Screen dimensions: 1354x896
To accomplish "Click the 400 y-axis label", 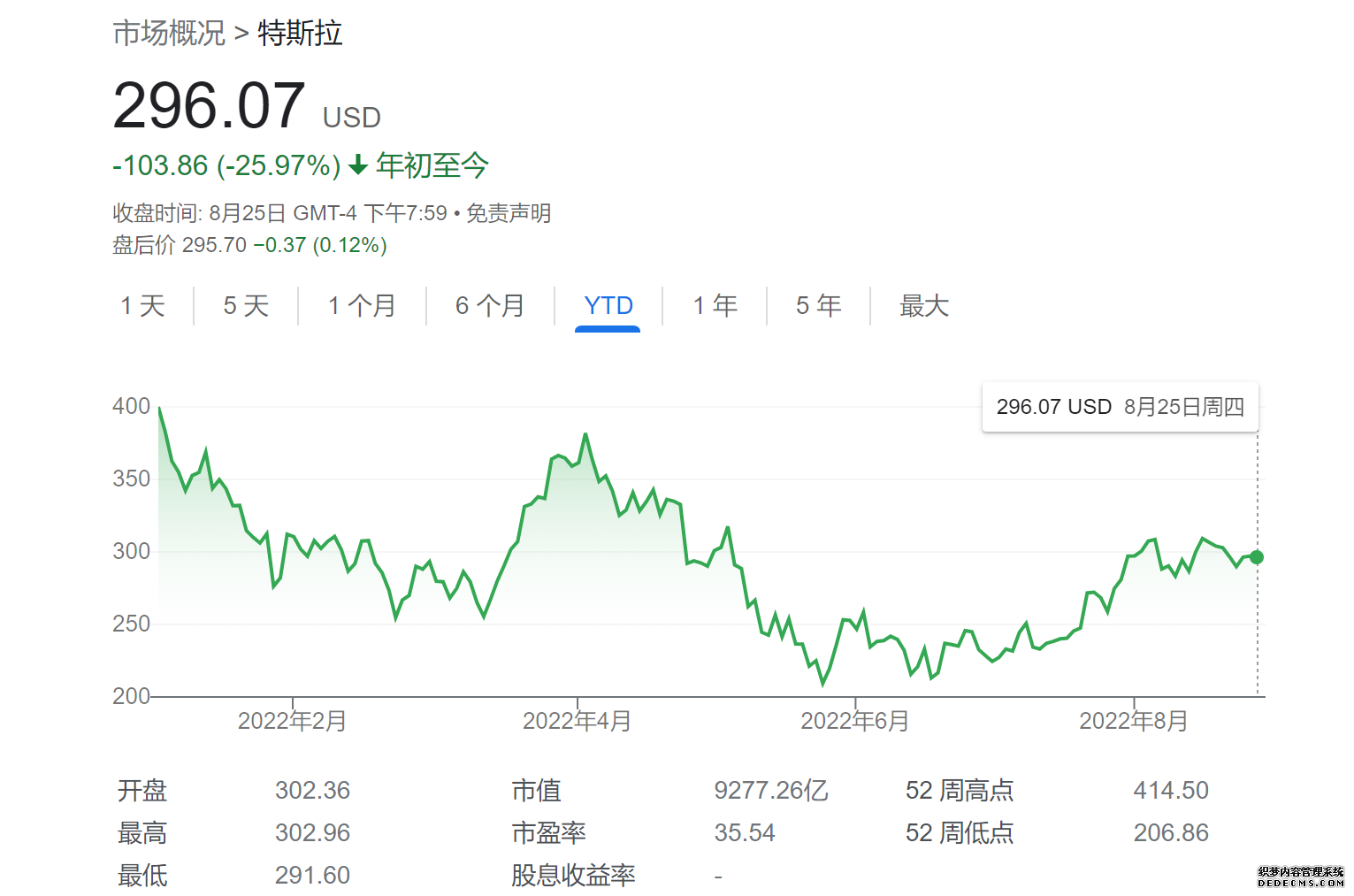I will [x=131, y=406].
